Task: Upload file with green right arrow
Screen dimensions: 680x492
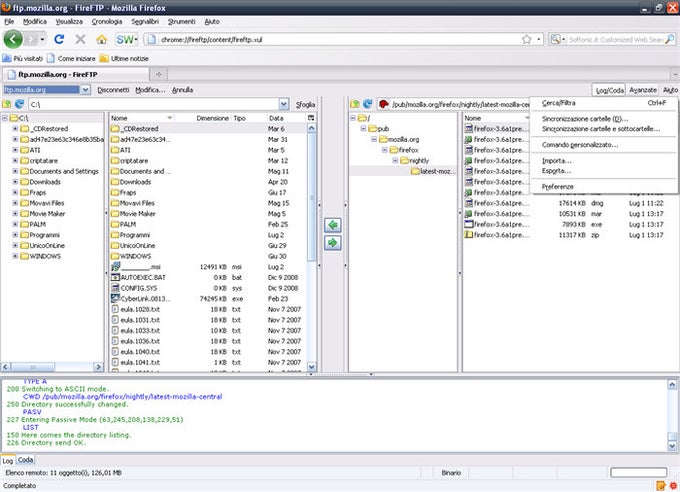Action: pos(333,243)
